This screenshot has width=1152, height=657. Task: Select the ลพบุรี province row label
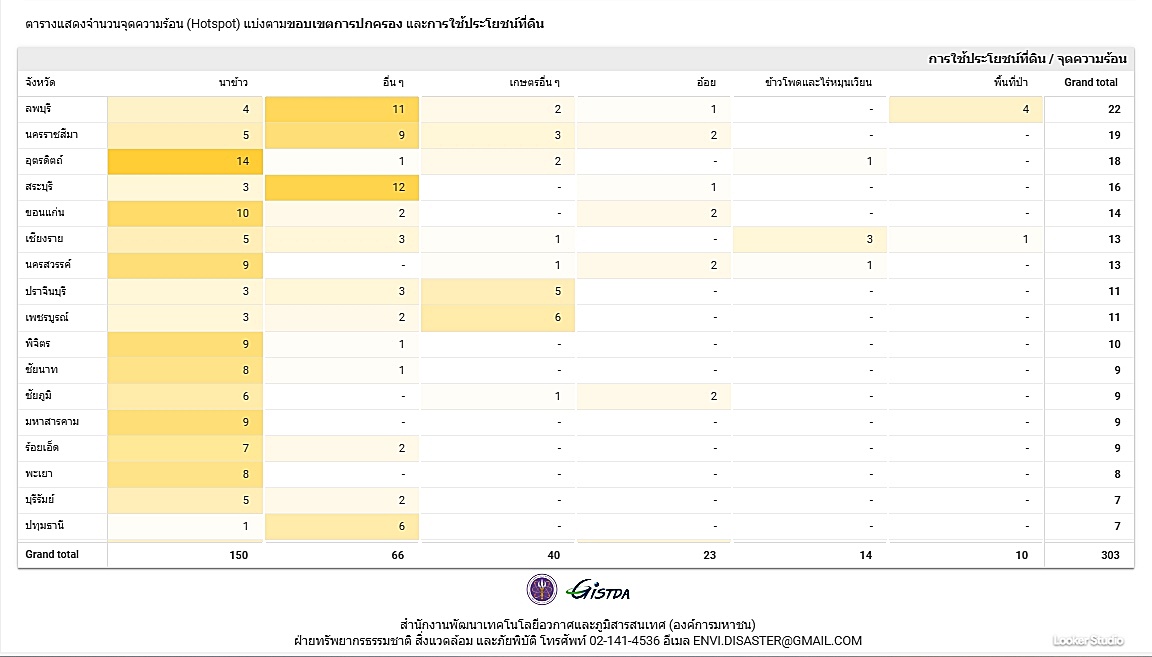click(38, 109)
